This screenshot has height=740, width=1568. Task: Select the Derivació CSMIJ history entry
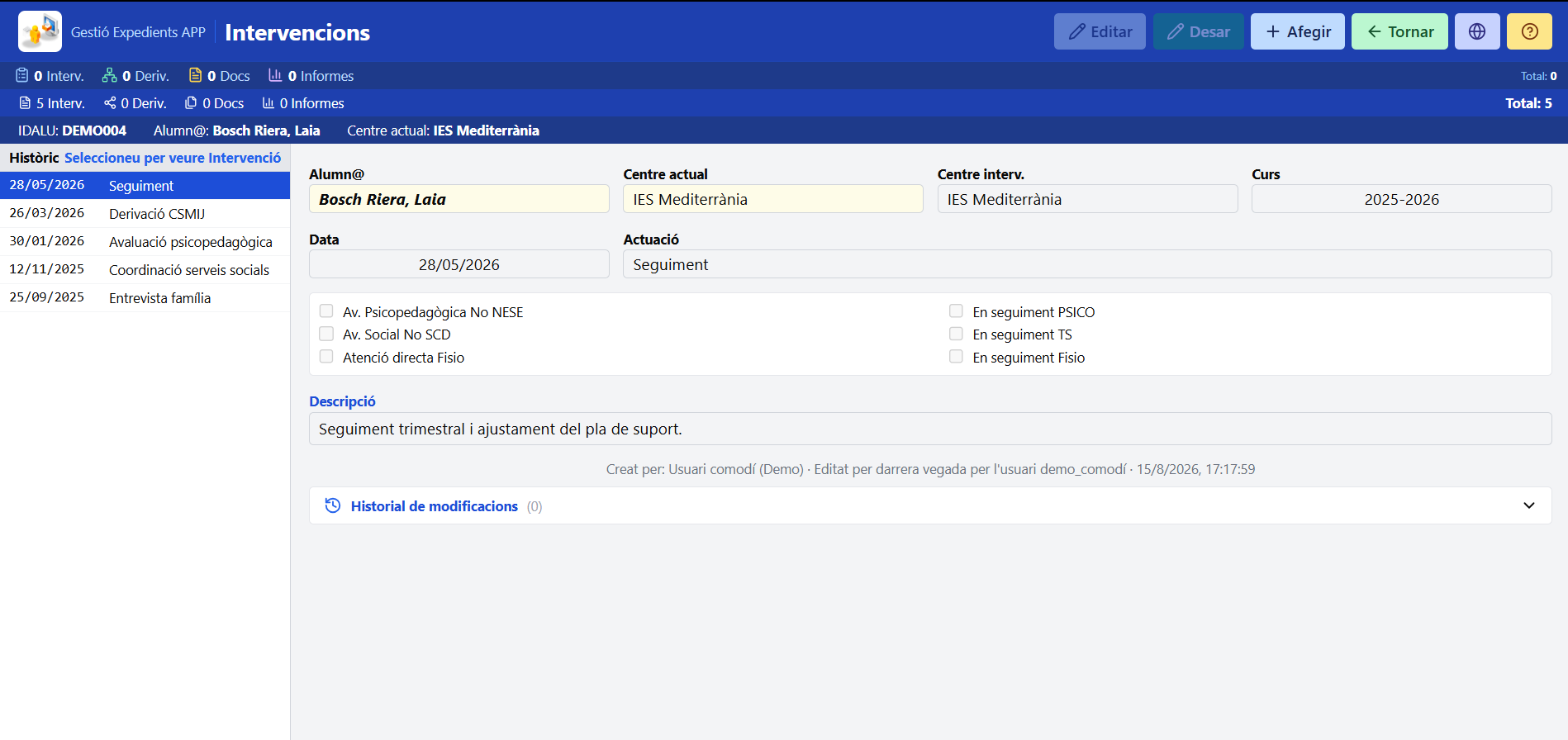click(x=145, y=214)
